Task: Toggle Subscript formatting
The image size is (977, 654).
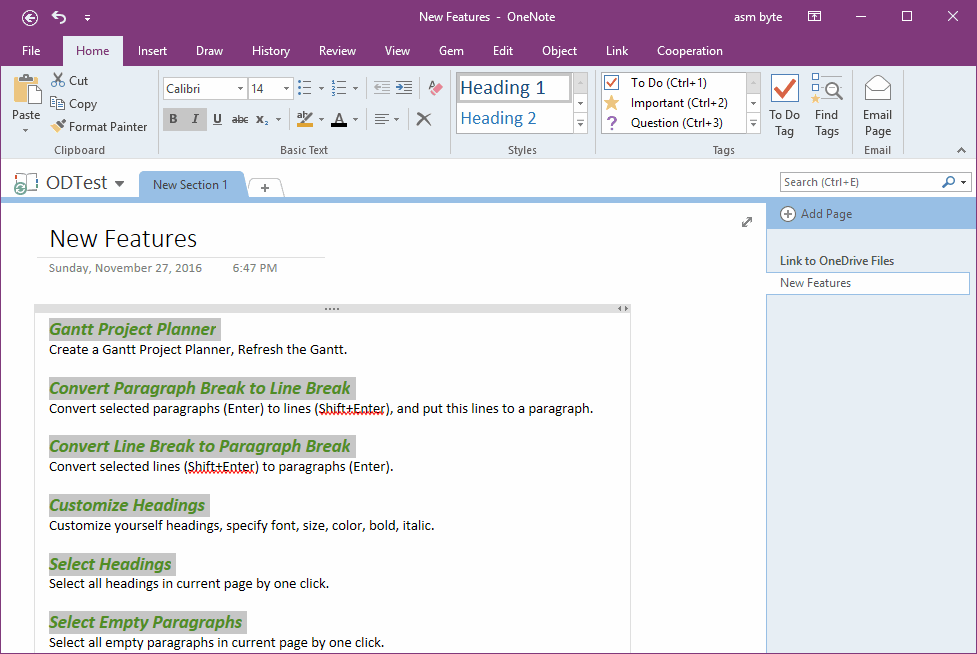Action: [x=262, y=119]
